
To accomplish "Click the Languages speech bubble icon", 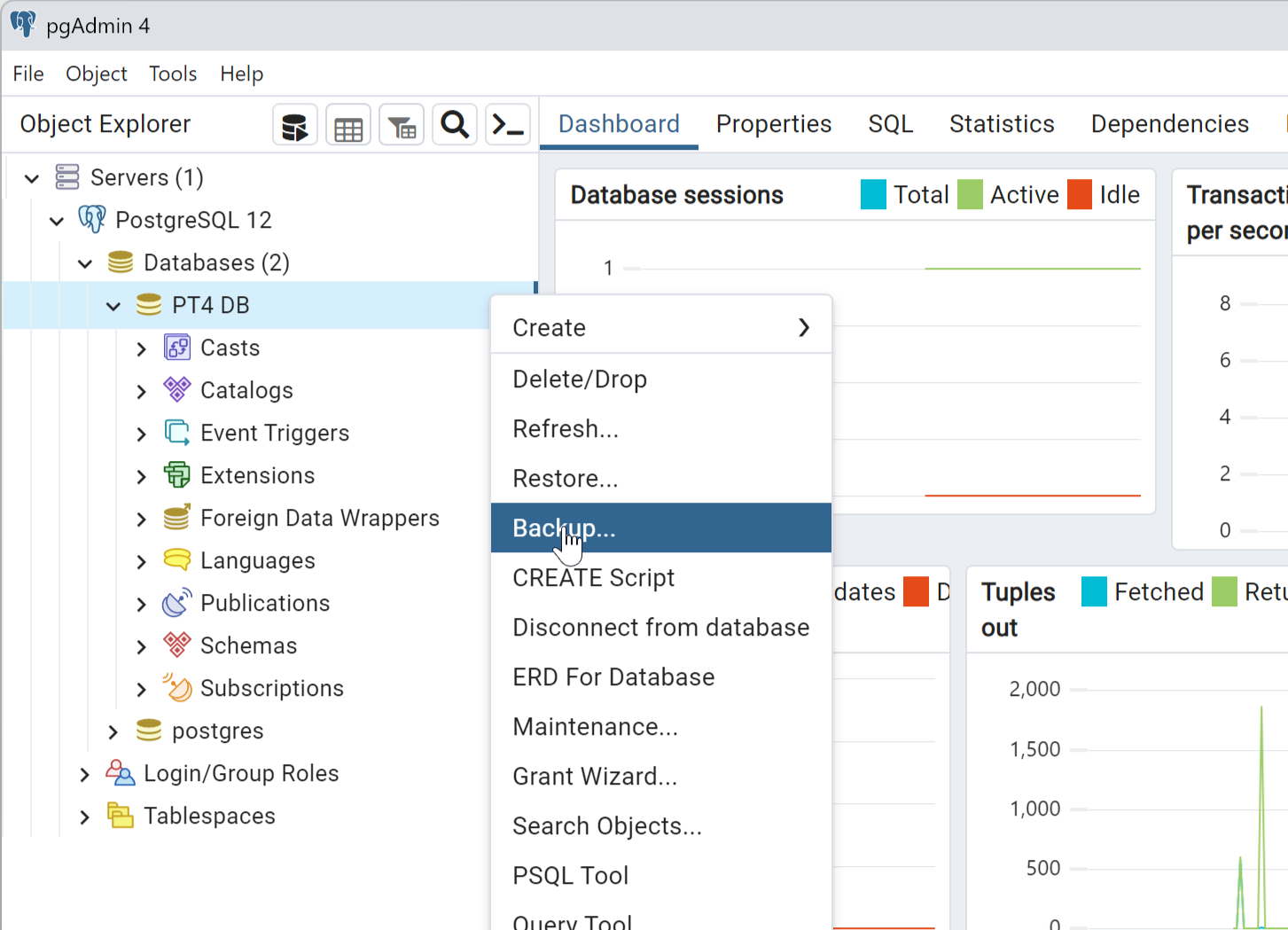I will point(177,560).
